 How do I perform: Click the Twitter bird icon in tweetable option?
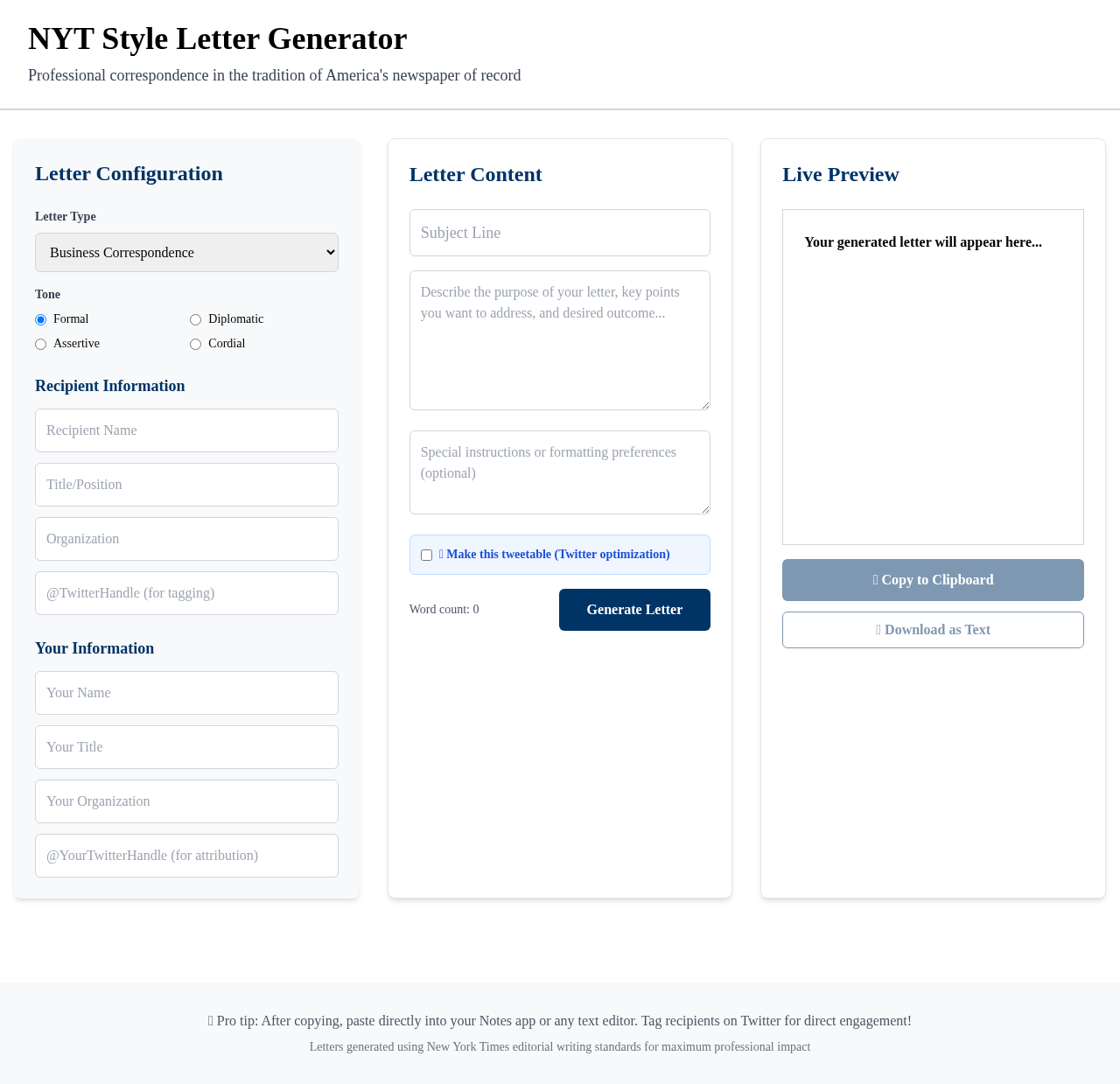(x=441, y=554)
